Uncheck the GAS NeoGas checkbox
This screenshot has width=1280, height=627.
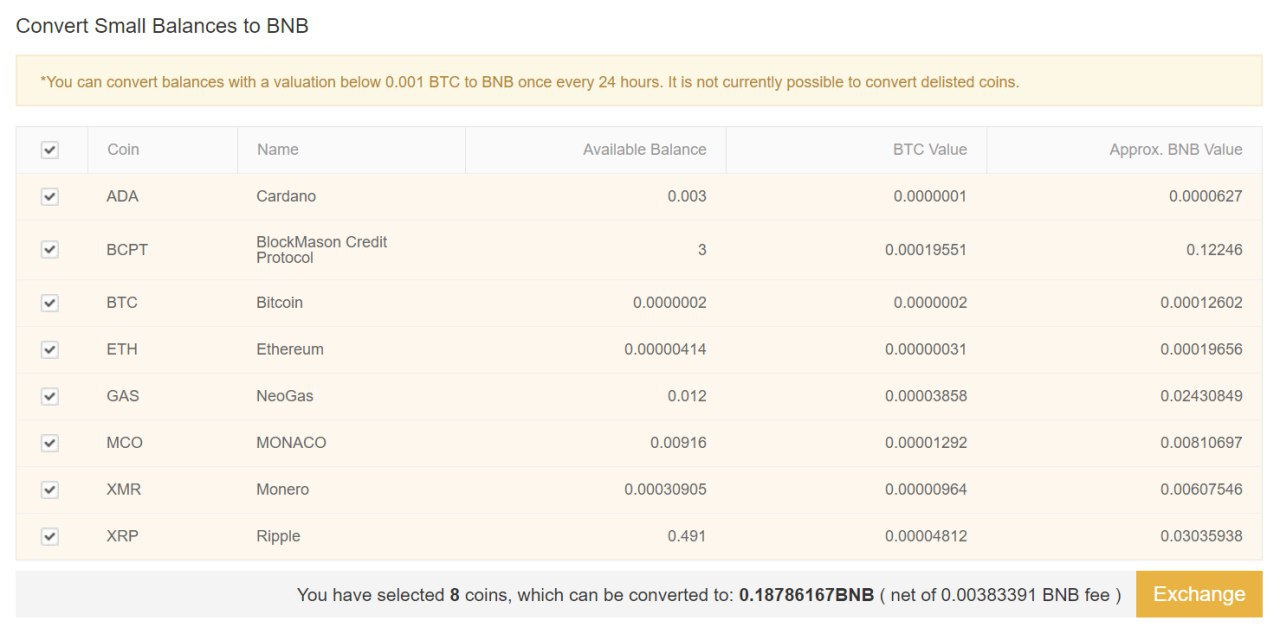(50, 397)
